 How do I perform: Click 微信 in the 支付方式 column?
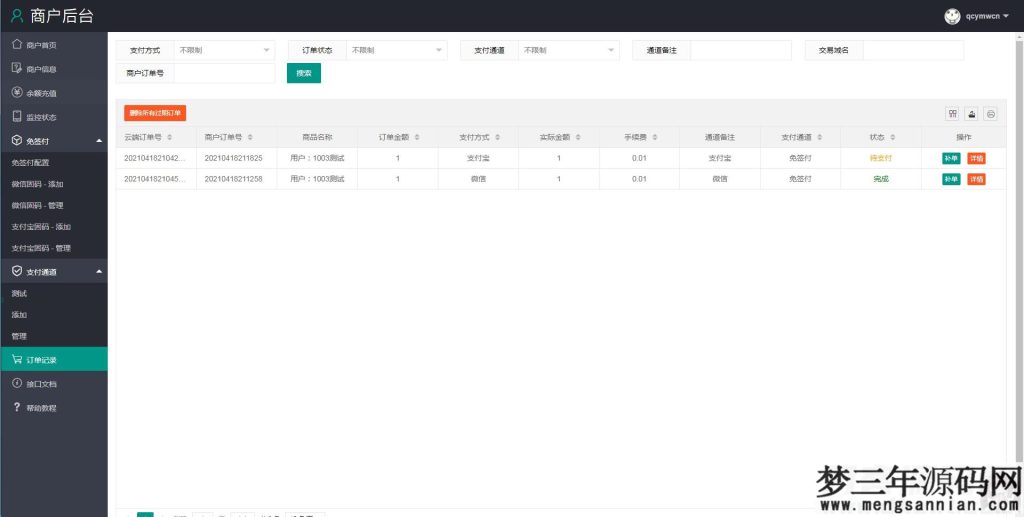coord(478,179)
